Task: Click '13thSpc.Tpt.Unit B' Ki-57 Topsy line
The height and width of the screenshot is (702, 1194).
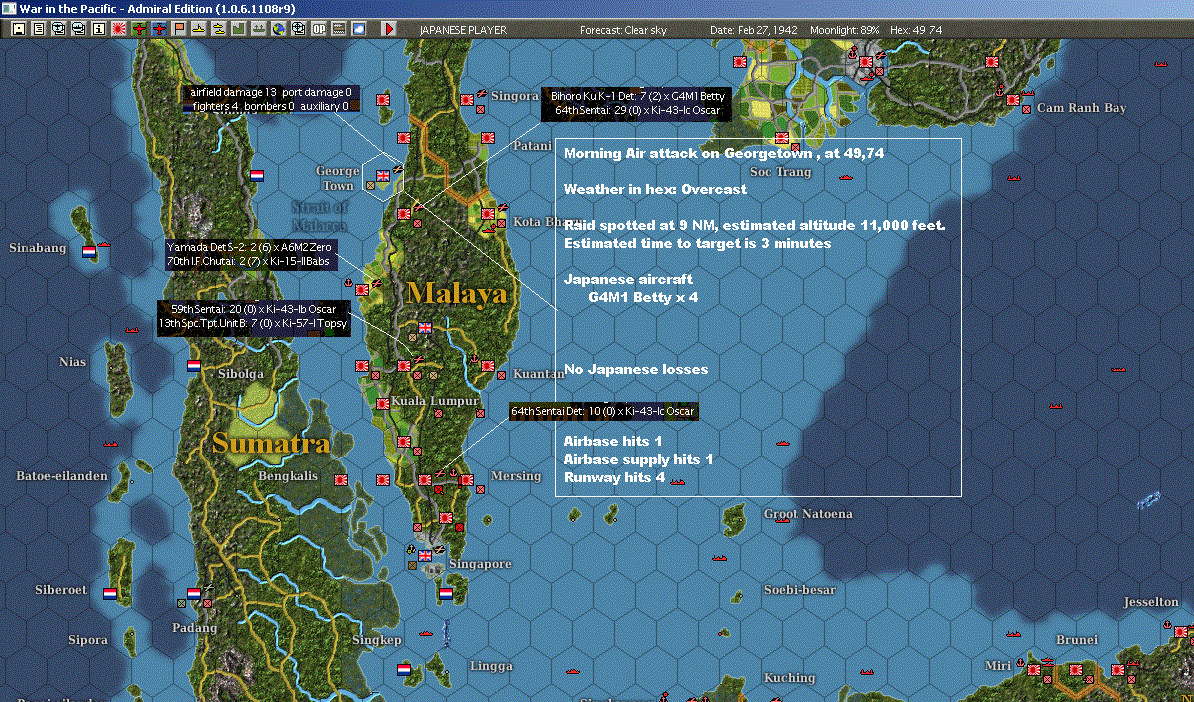Action: [x=253, y=324]
